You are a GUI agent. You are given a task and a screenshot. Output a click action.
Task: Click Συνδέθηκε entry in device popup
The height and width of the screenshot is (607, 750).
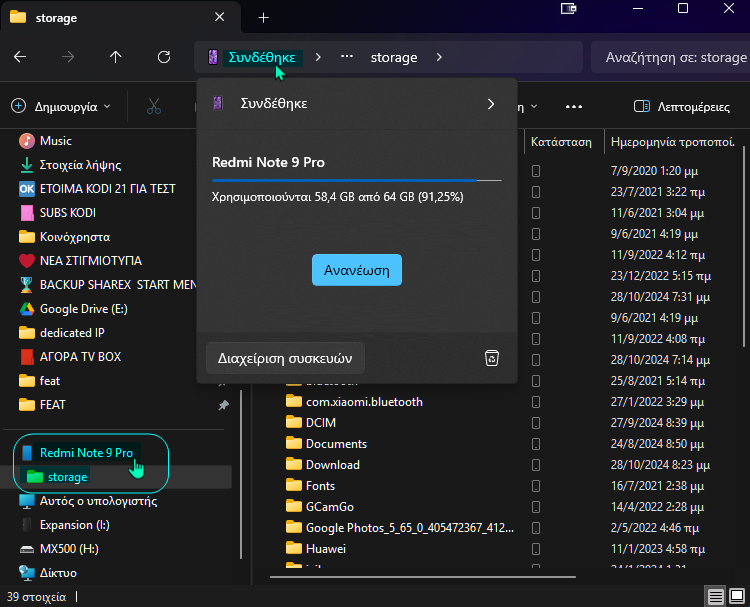(356, 104)
